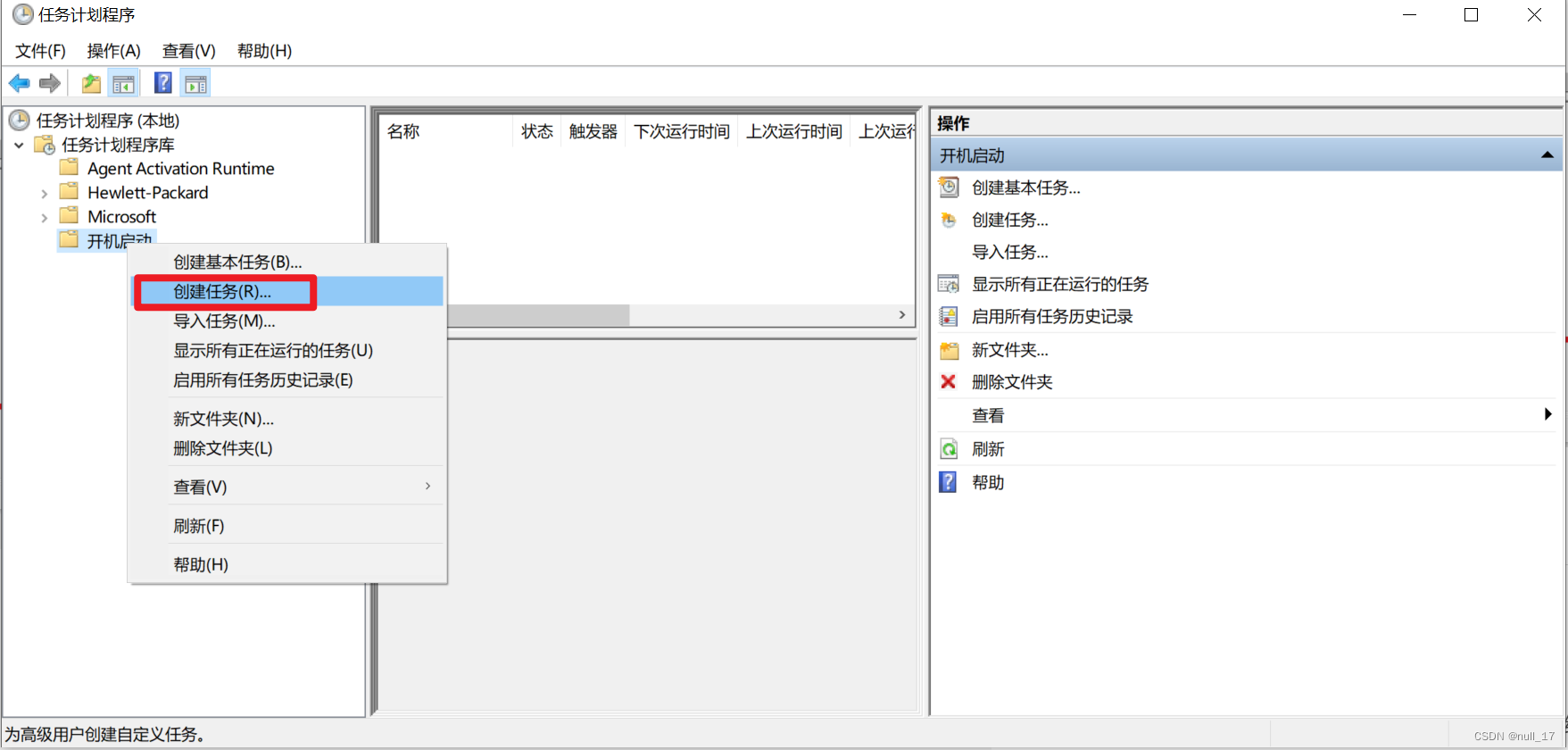The image size is (1568, 750).
Task: Click 导入任务... in Actions pane
Action: [1010, 252]
